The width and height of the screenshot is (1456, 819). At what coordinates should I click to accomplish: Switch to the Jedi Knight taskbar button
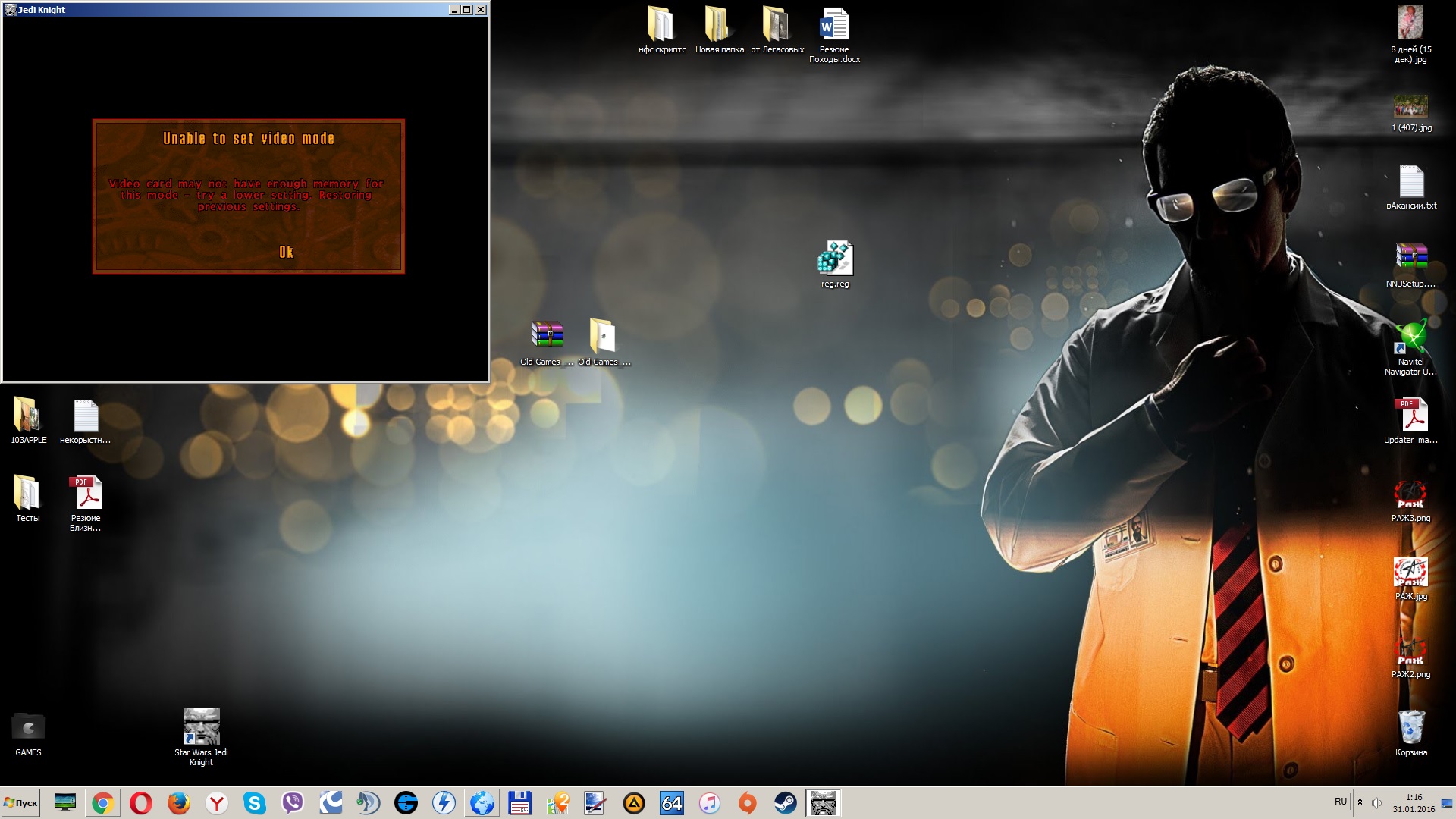coord(824,803)
